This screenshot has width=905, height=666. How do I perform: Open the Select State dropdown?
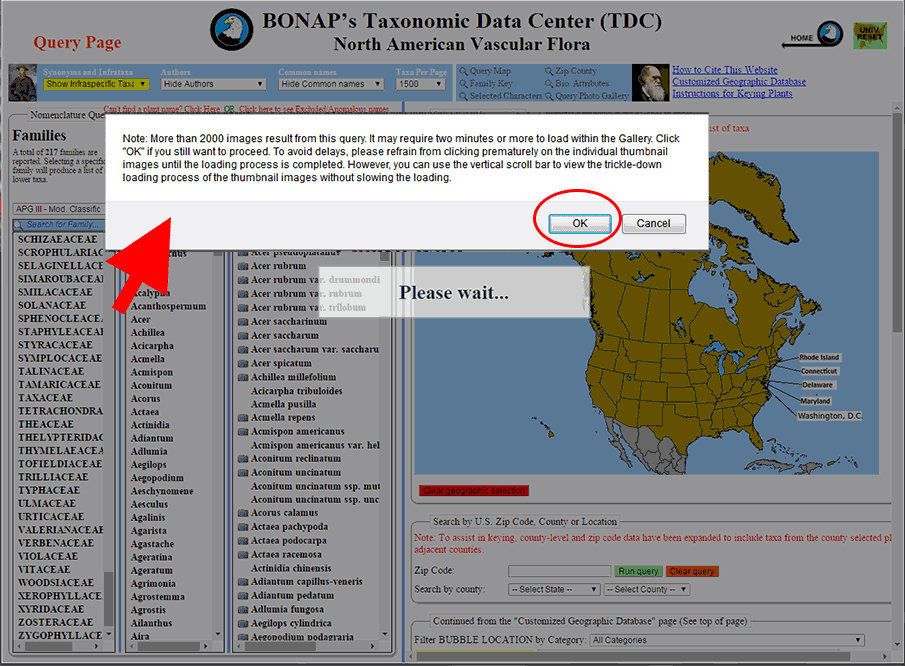pos(554,589)
